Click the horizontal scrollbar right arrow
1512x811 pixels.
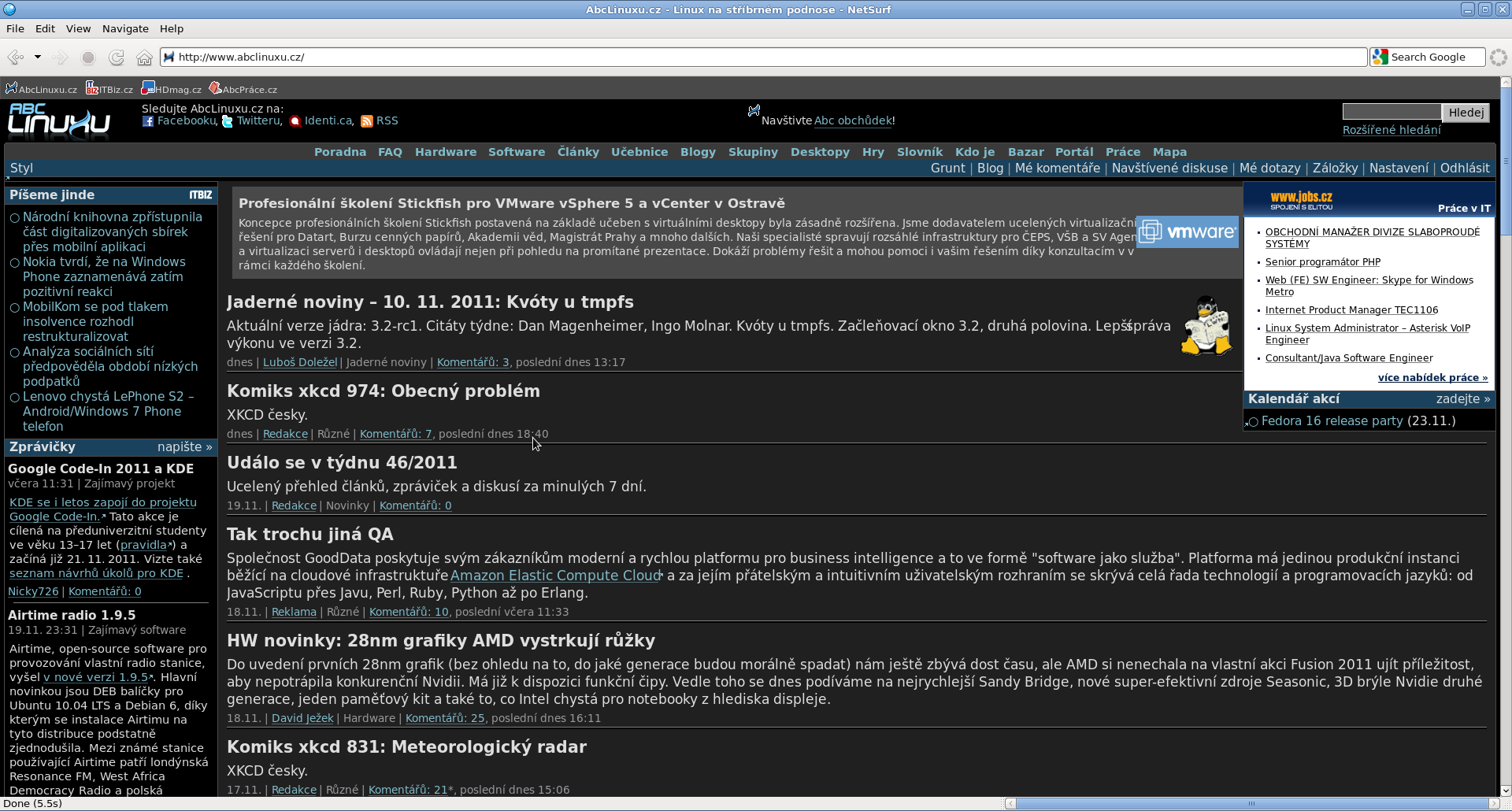coord(1494,803)
